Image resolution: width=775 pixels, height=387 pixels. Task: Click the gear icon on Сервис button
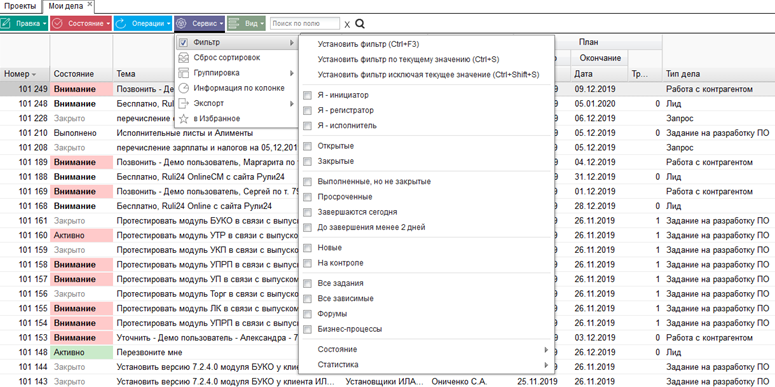tap(181, 23)
